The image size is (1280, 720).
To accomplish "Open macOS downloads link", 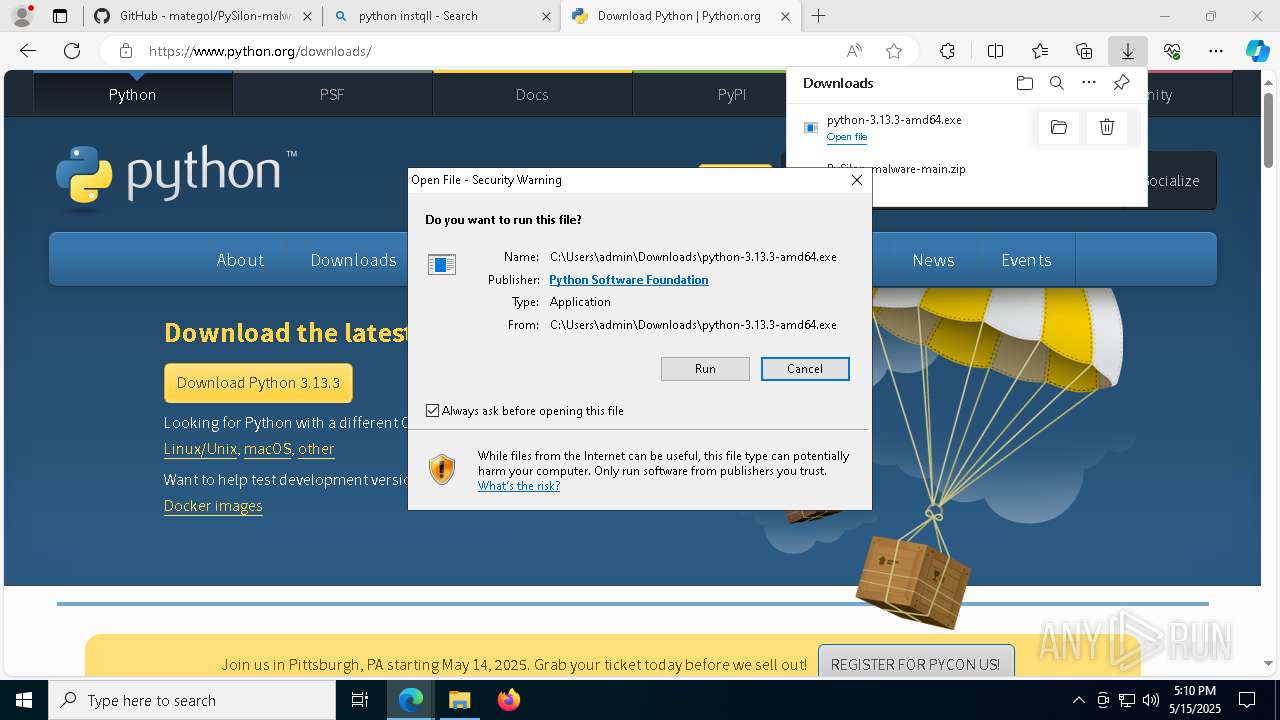I will [x=267, y=449].
